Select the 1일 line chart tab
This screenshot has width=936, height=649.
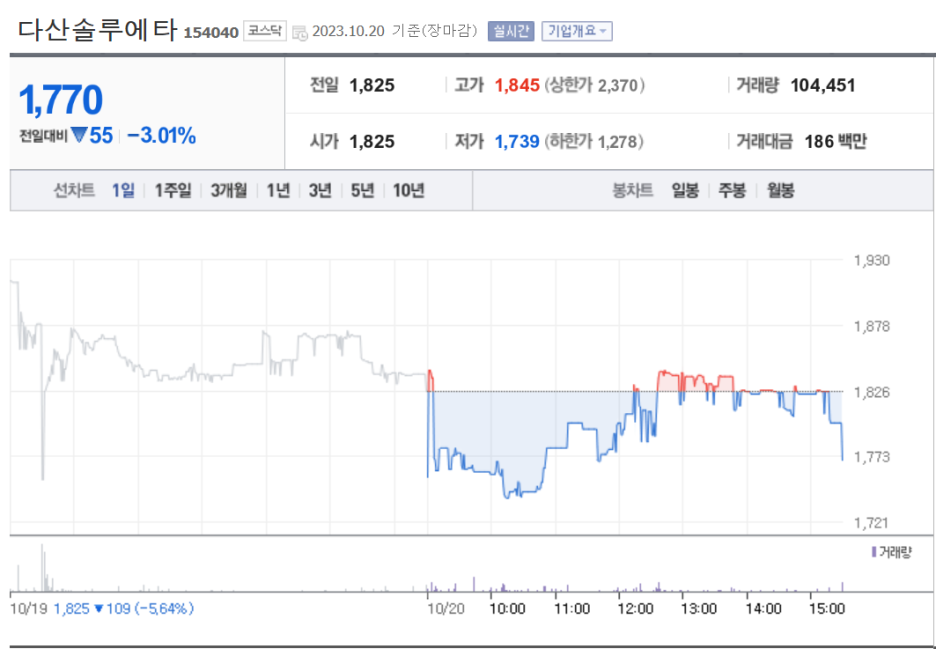point(123,190)
